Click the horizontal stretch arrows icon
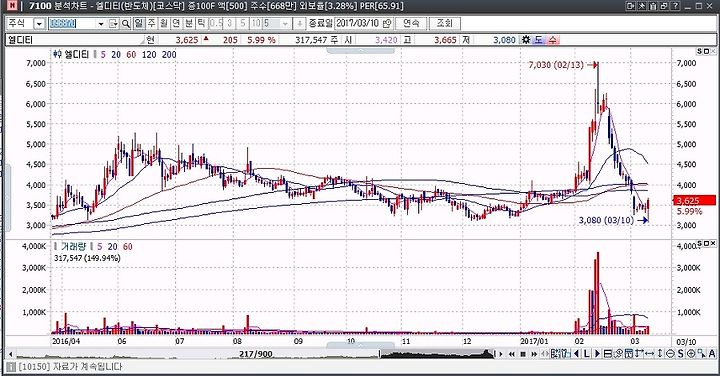 coord(650,354)
